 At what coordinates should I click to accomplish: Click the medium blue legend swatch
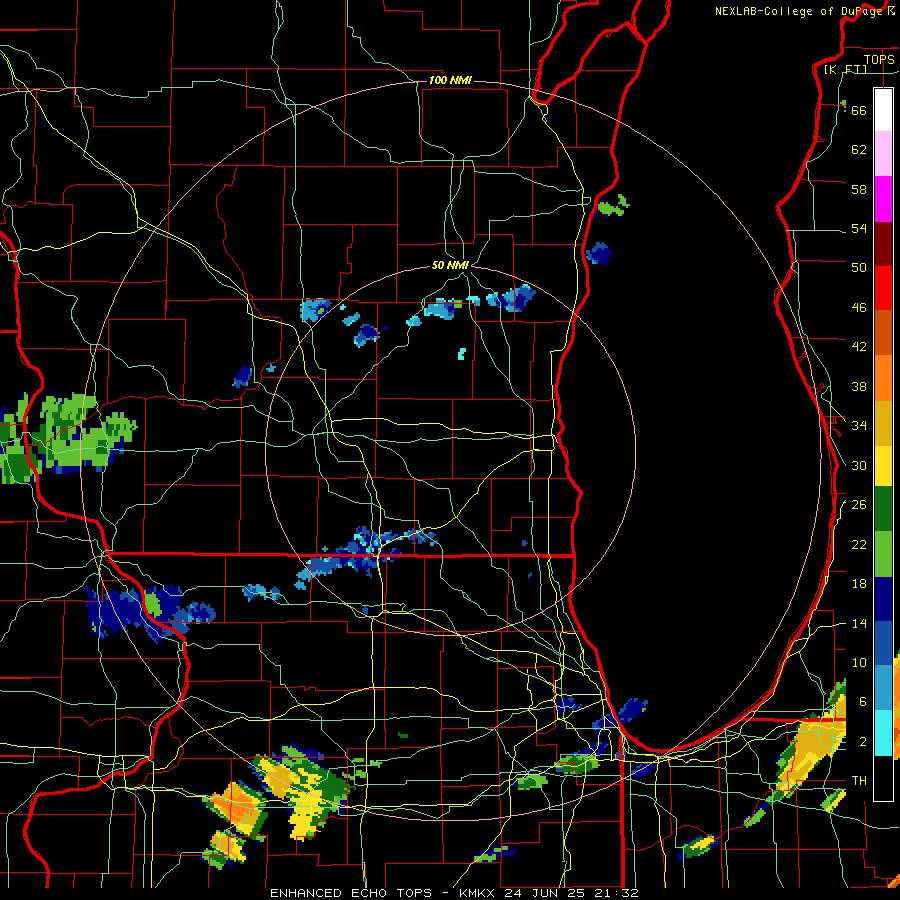pos(883,643)
